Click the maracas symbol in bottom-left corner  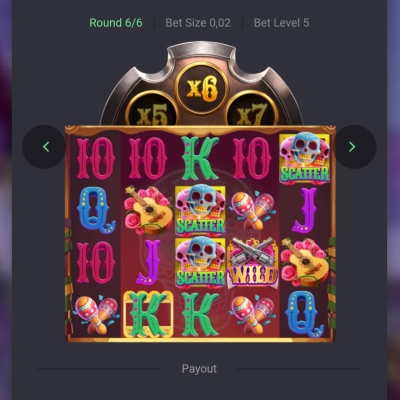click(x=96, y=314)
